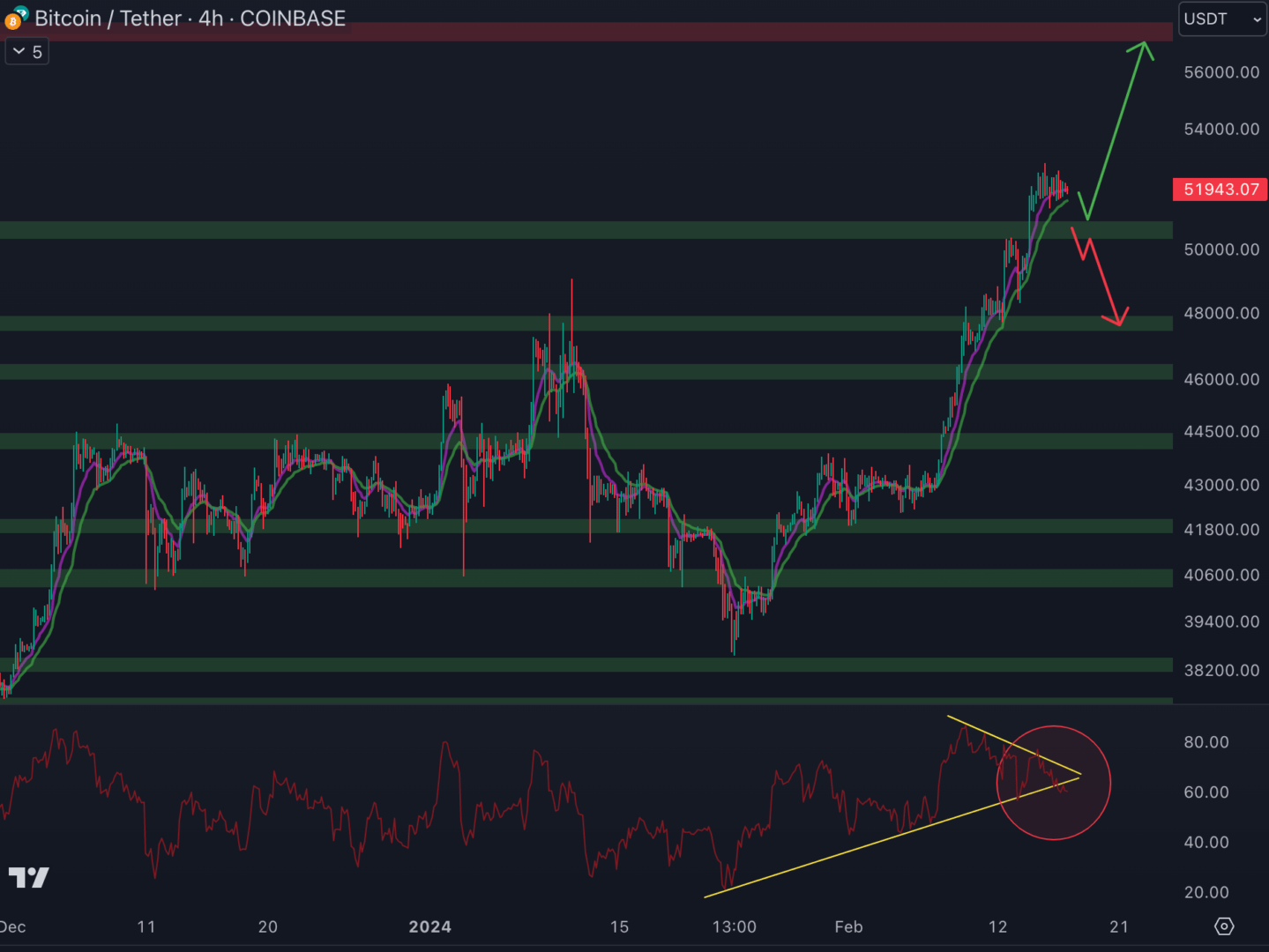Expand the indicator legend showing 5

26,52
